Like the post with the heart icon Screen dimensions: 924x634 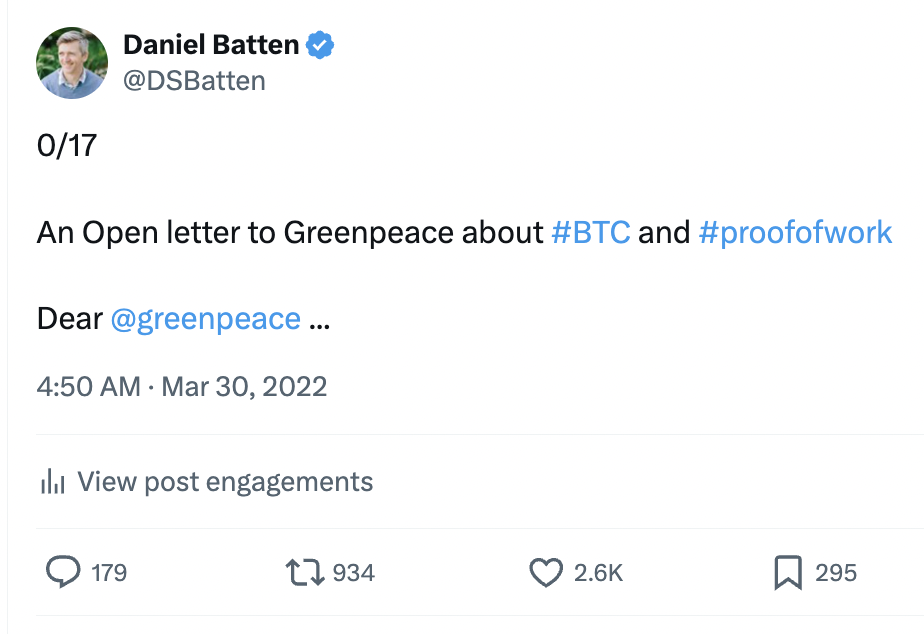(x=546, y=572)
